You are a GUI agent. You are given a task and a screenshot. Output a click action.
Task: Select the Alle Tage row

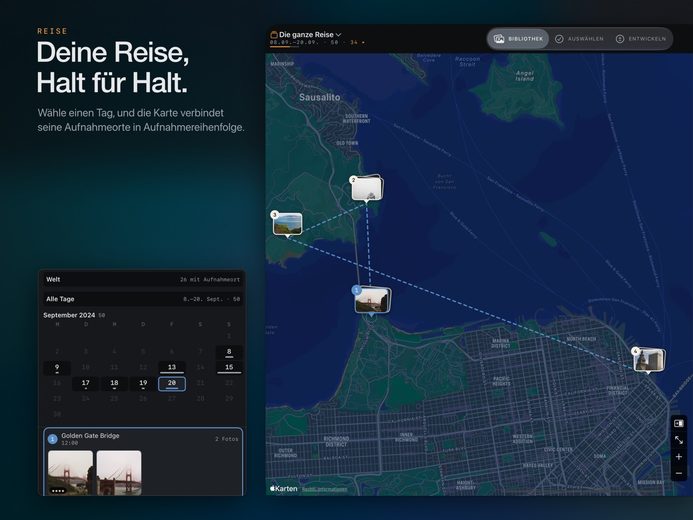[142, 299]
